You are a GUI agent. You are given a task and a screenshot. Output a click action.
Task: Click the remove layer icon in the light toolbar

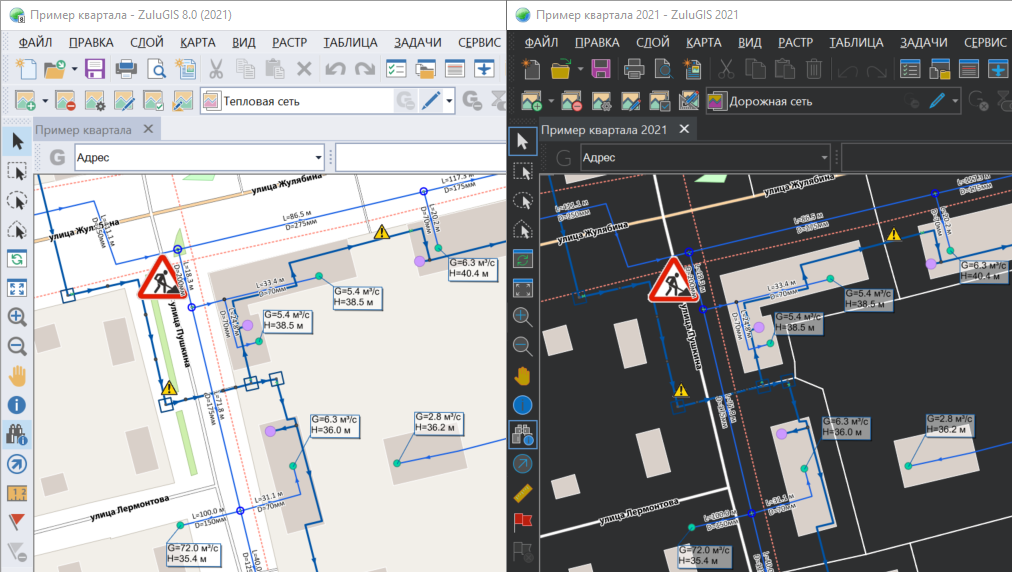(66, 101)
